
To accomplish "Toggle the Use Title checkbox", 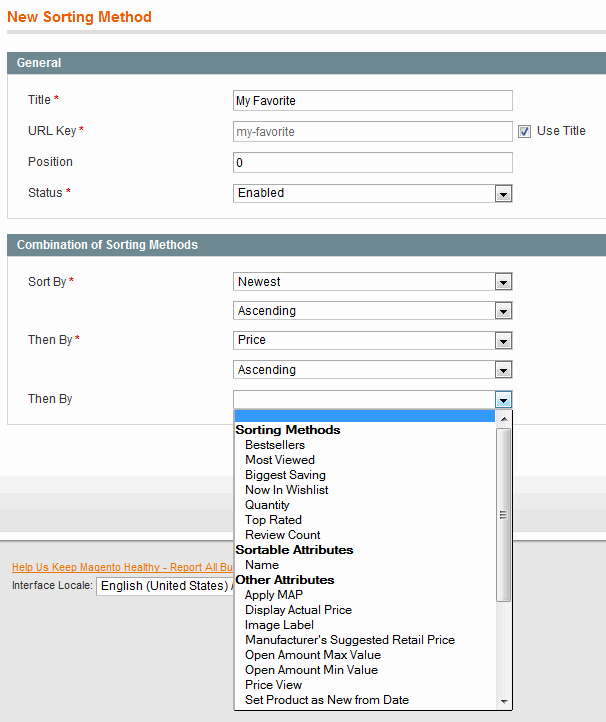I will [x=524, y=131].
